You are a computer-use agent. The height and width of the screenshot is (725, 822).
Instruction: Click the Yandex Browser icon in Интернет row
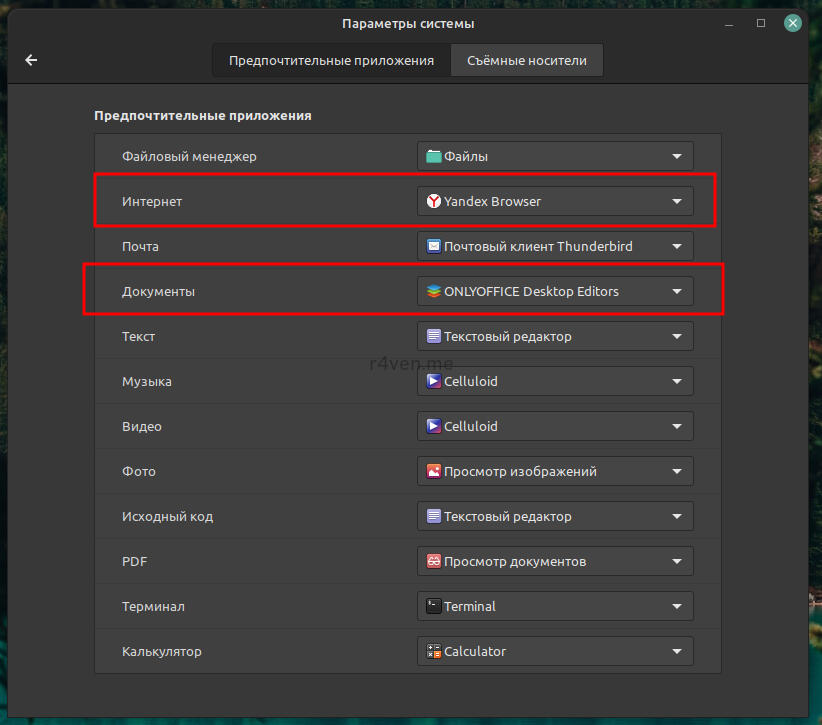(x=433, y=201)
